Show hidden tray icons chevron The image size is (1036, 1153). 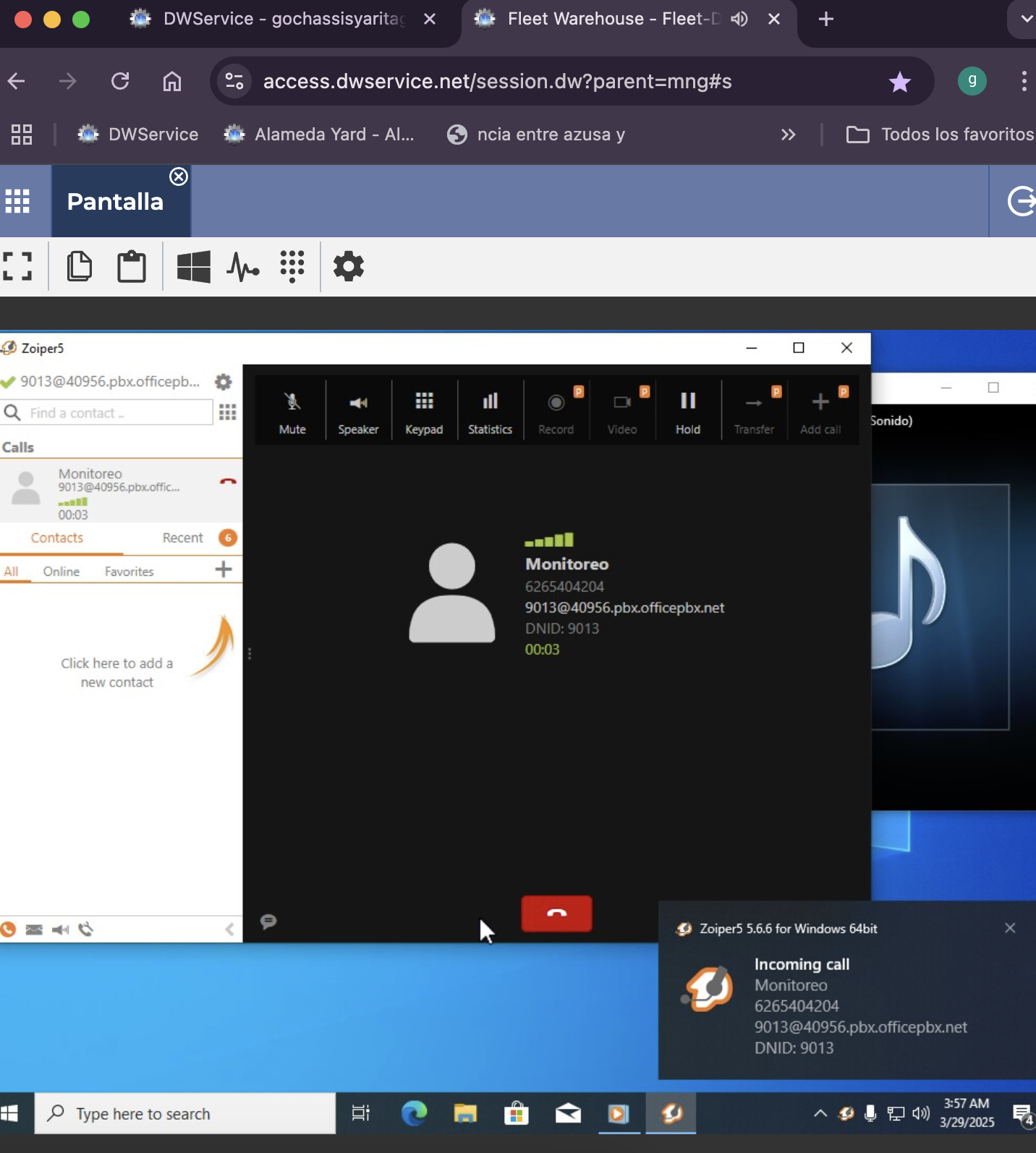[x=820, y=1113]
